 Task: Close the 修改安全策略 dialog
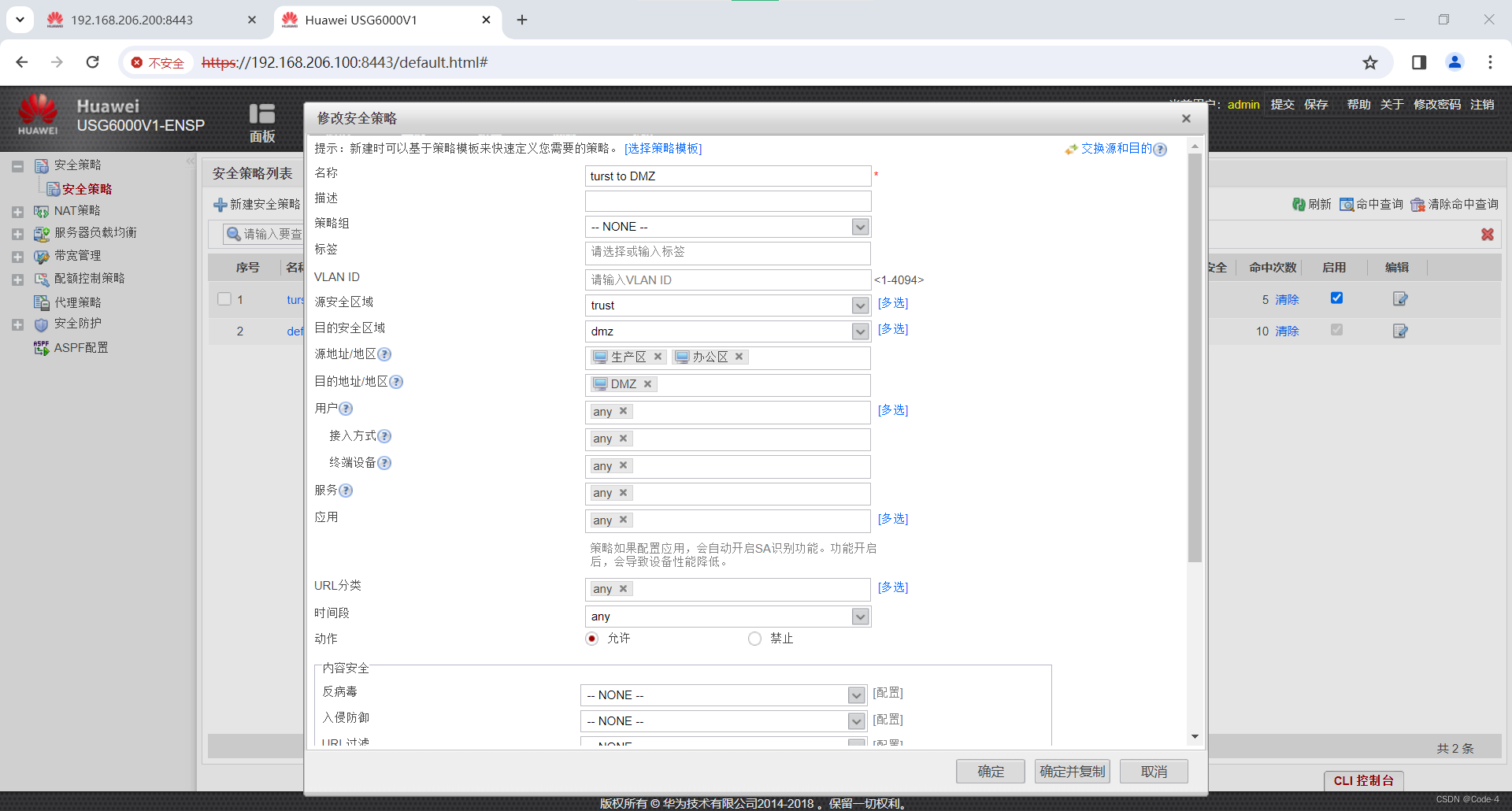tap(1186, 119)
